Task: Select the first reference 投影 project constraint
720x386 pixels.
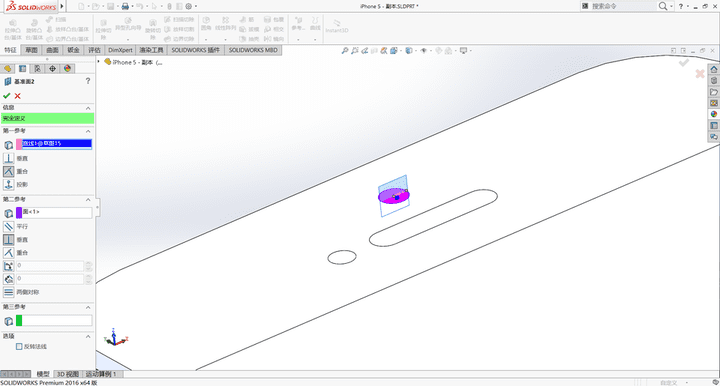Action: pos(8,185)
